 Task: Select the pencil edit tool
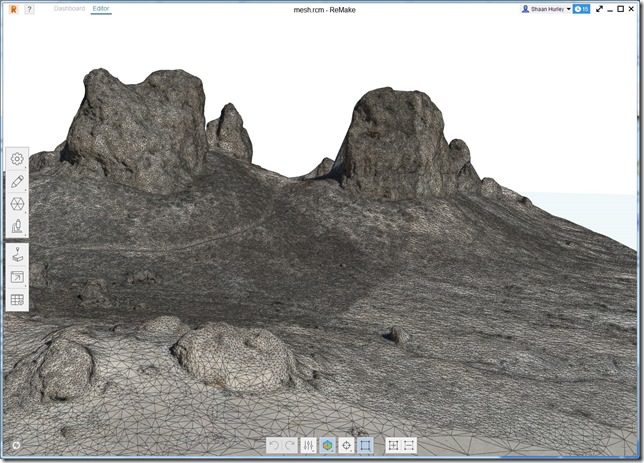click(17, 182)
